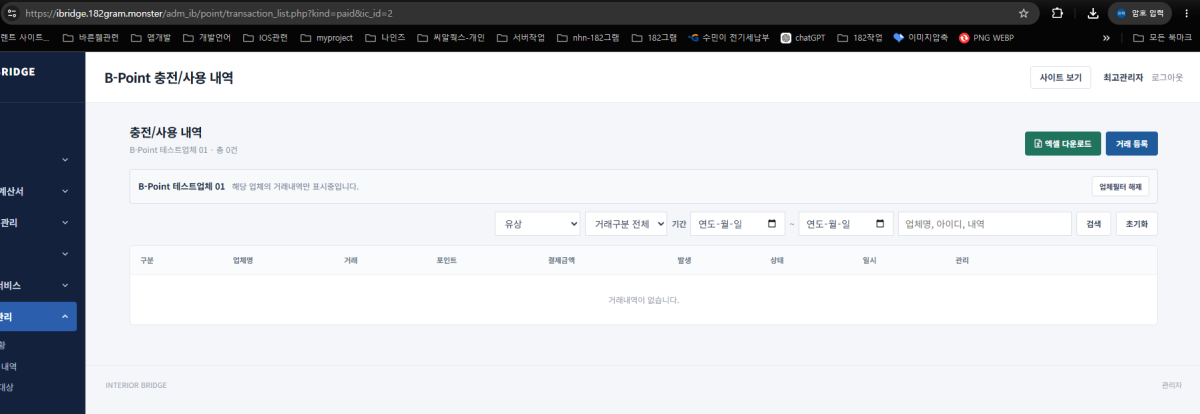This screenshot has width=1200, height=414.
Task: Open the 이미지압축 bookmark
Action: click(921, 37)
